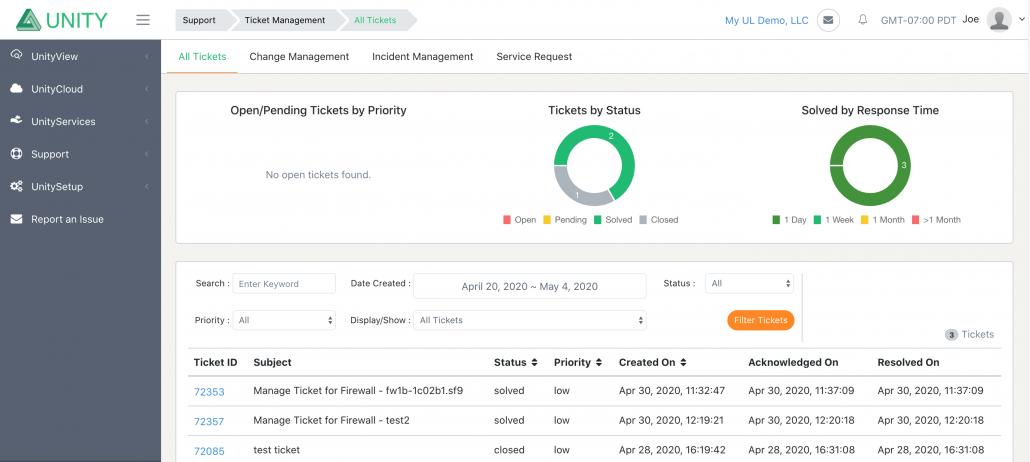Sort tickets by Priority column arrows

pos(598,362)
